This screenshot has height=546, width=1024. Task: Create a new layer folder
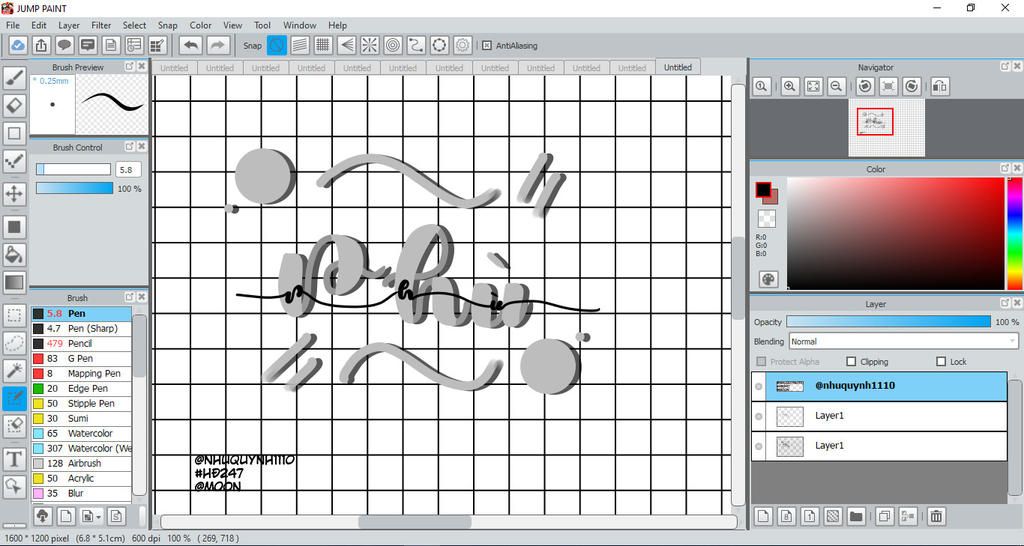[856, 516]
